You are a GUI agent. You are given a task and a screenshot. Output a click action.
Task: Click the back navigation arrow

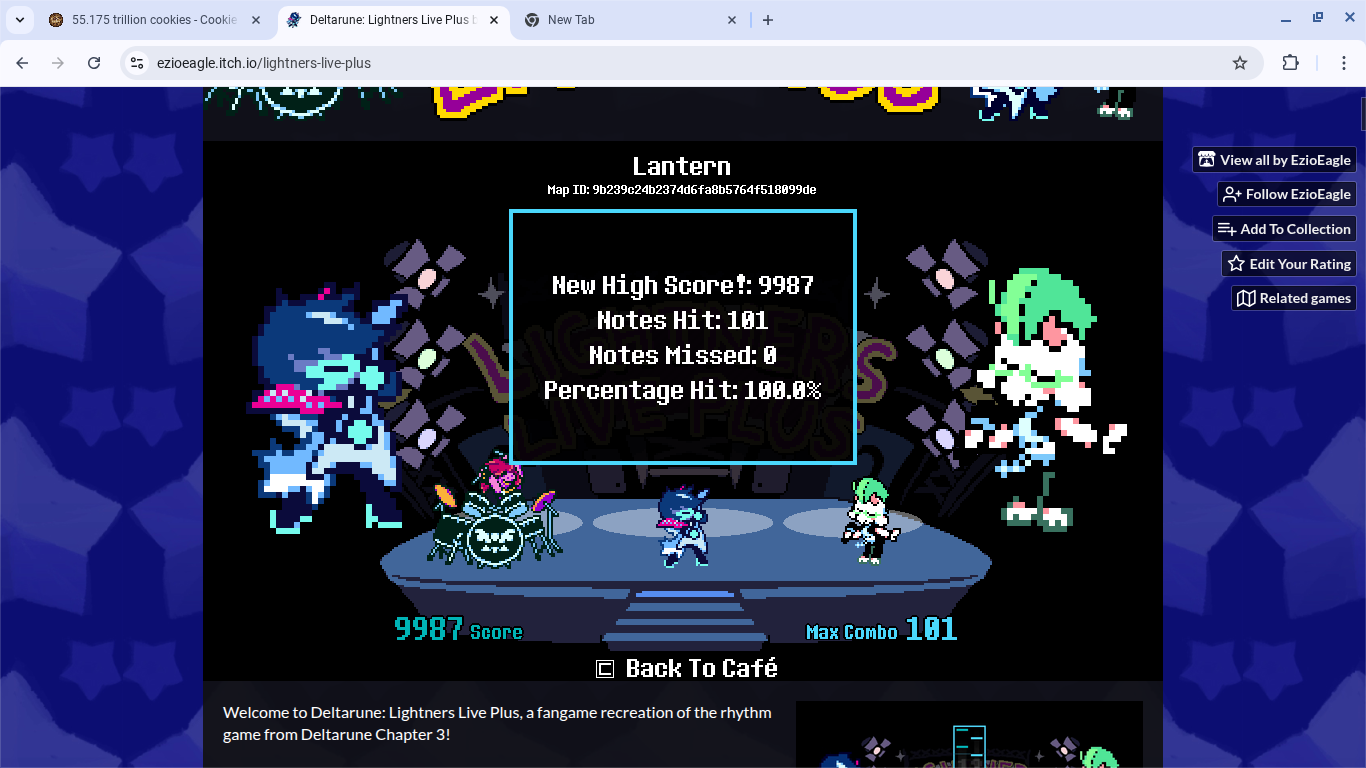point(21,62)
